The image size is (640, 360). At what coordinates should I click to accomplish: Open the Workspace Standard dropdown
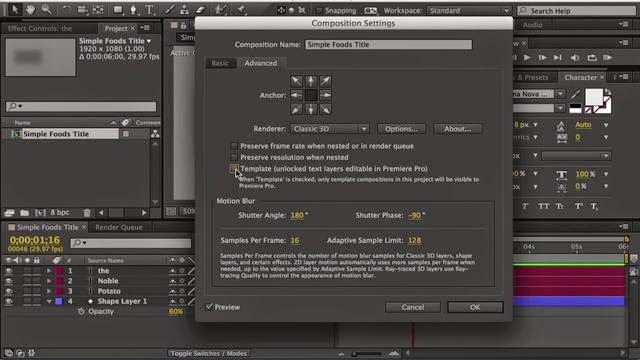point(469,11)
